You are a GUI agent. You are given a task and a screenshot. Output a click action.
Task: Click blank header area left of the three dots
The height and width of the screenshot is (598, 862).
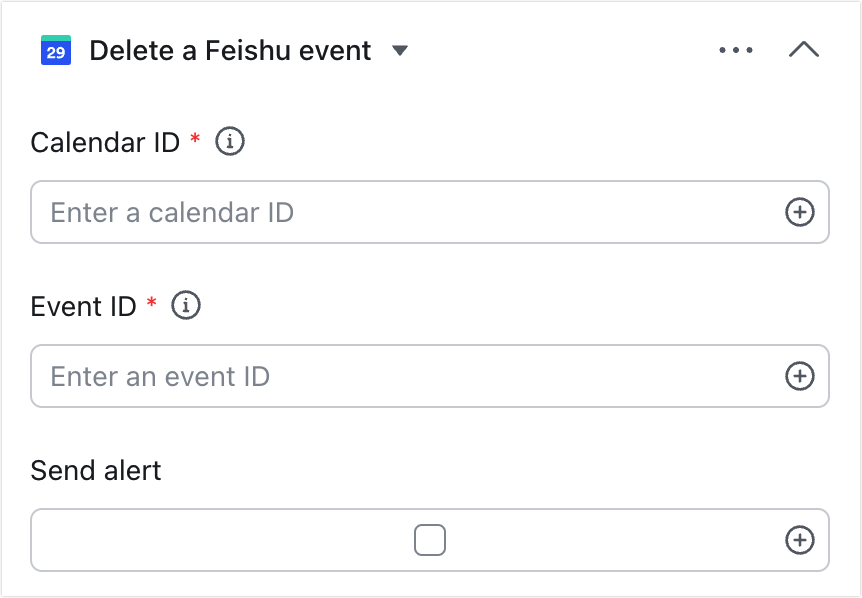(x=561, y=50)
